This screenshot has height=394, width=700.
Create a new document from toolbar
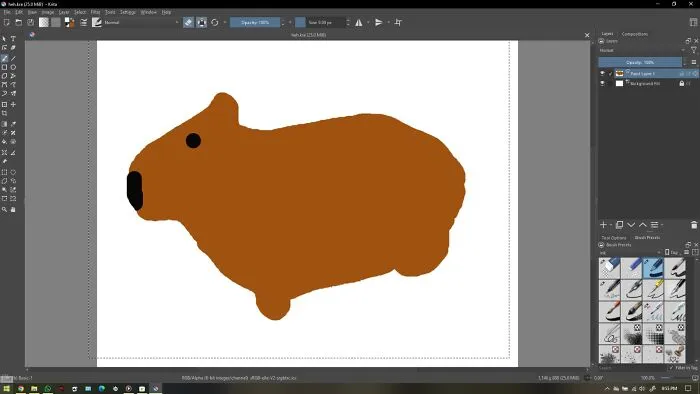[7, 22]
